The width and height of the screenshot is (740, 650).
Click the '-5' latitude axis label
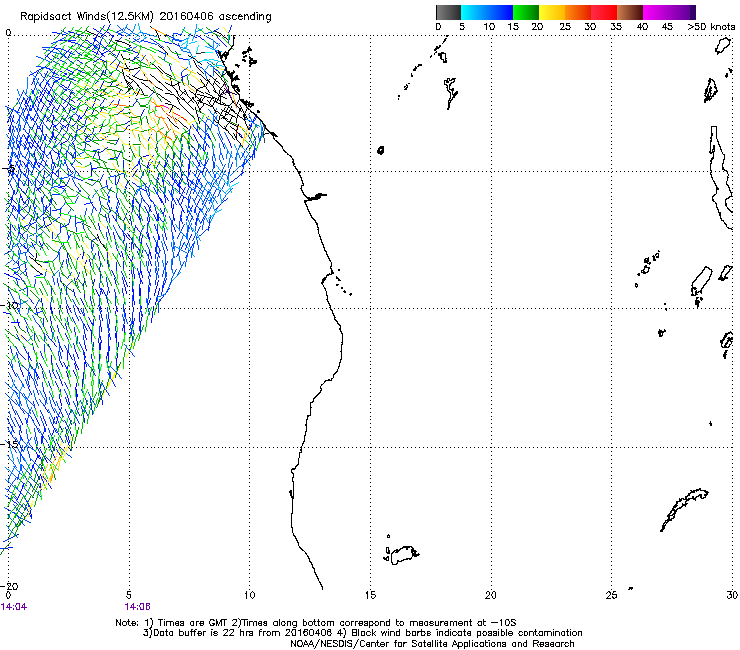(x=10, y=169)
